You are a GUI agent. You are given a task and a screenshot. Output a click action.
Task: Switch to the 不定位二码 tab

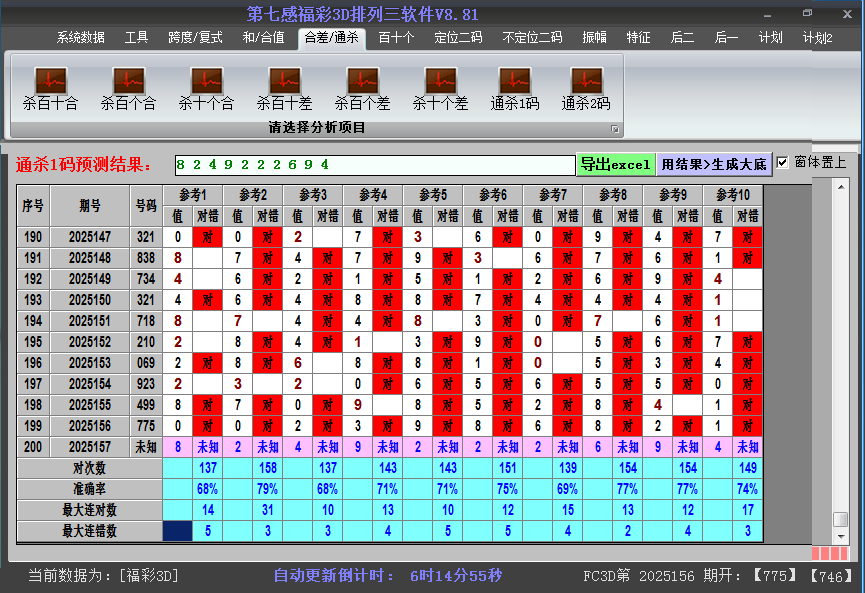coord(532,38)
